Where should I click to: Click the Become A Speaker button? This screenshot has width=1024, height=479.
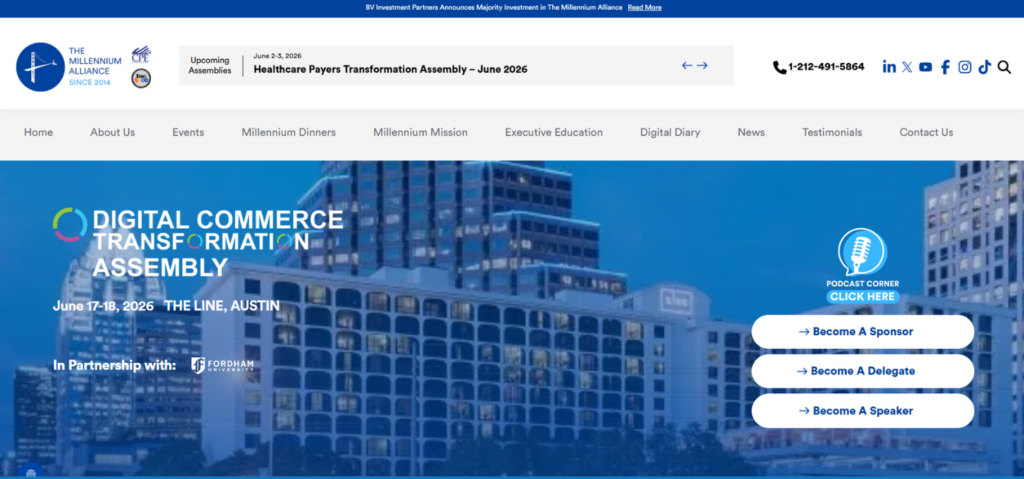[863, 411]
